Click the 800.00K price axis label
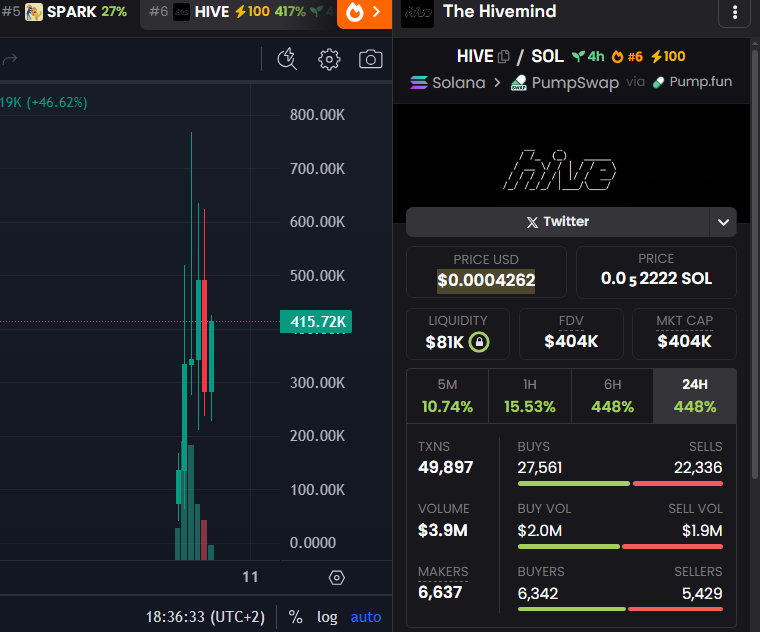This screenshot has width=760, height=632. (317, 115)
